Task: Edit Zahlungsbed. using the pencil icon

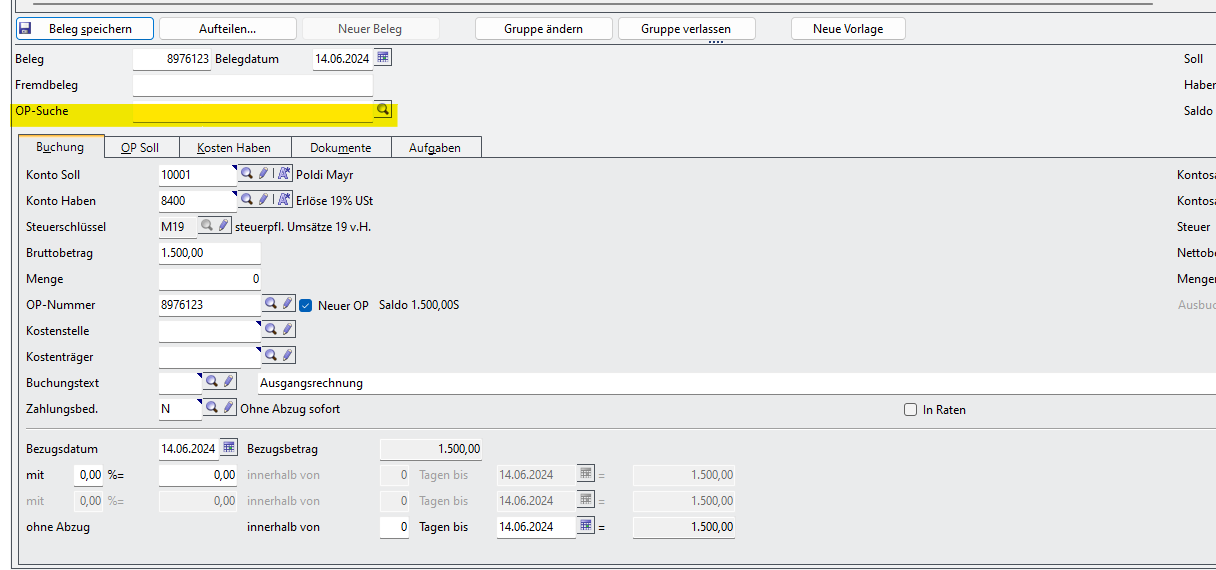Action: point(229,407)
